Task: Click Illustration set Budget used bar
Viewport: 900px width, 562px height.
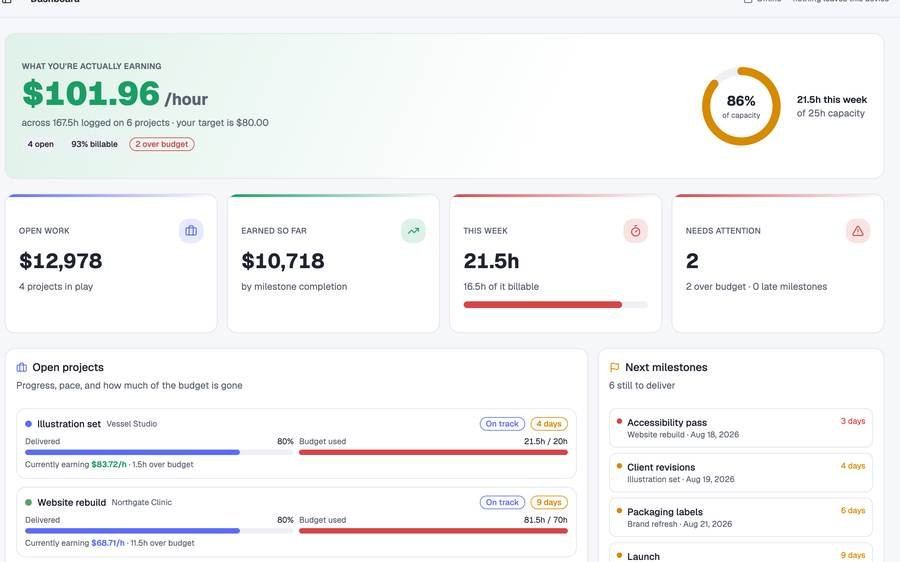Action: pyautogui.click(x=433, y=452)
